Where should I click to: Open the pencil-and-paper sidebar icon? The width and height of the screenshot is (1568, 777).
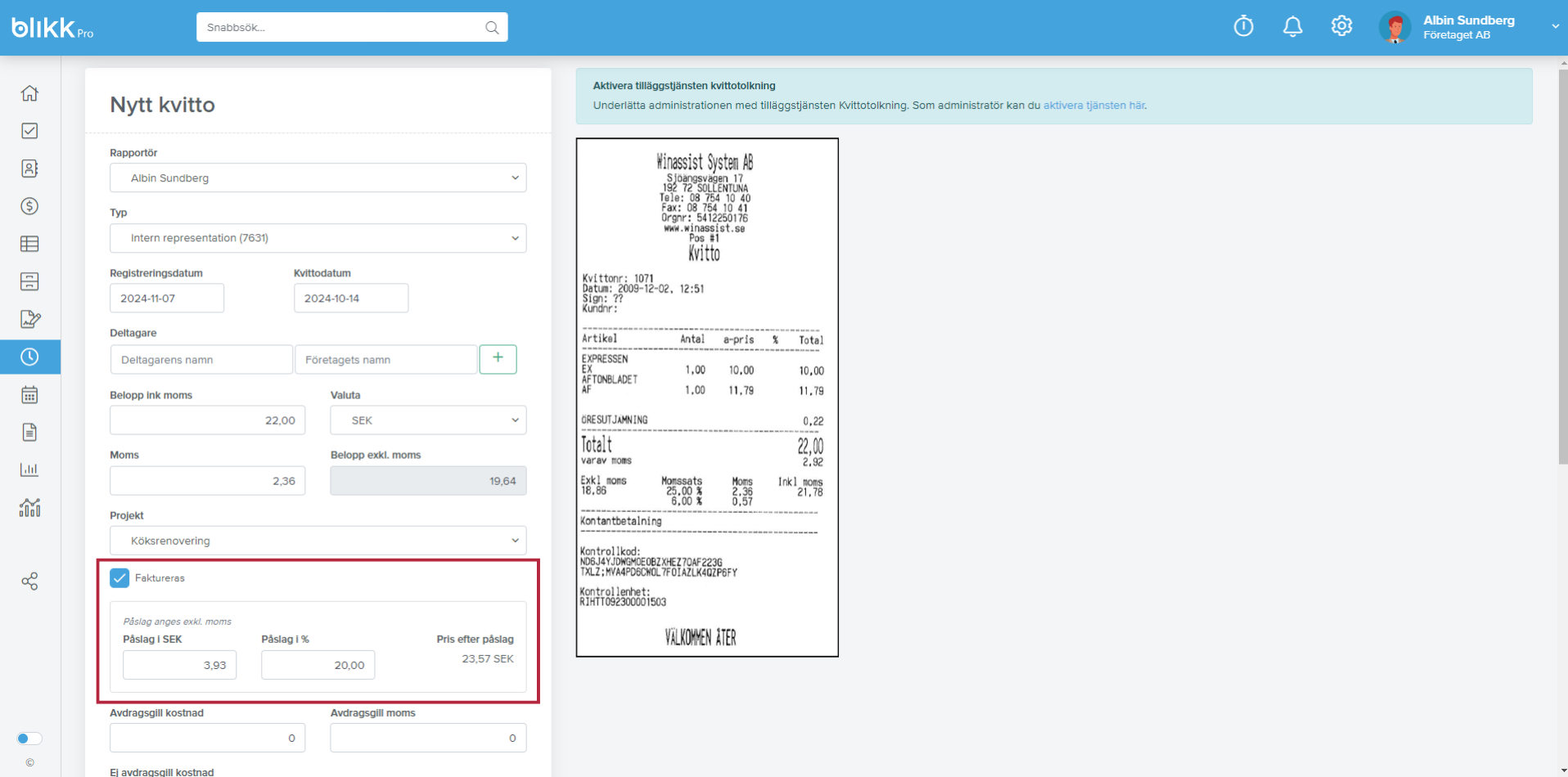(x=29, y=319)
